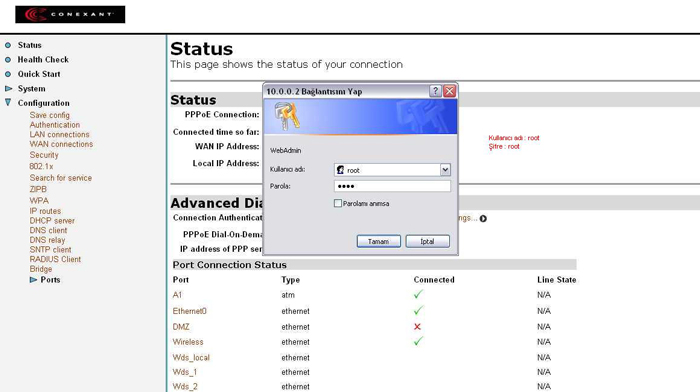Open the Bridge link
The height and width of the screenshot is (392, 700).
[x=41, y=269]
